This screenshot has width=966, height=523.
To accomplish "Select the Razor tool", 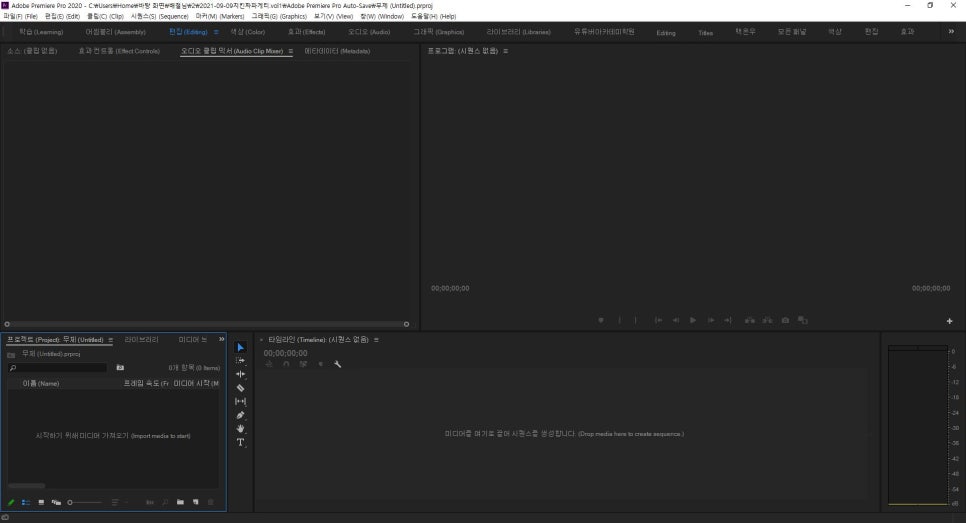I will 240,388.
